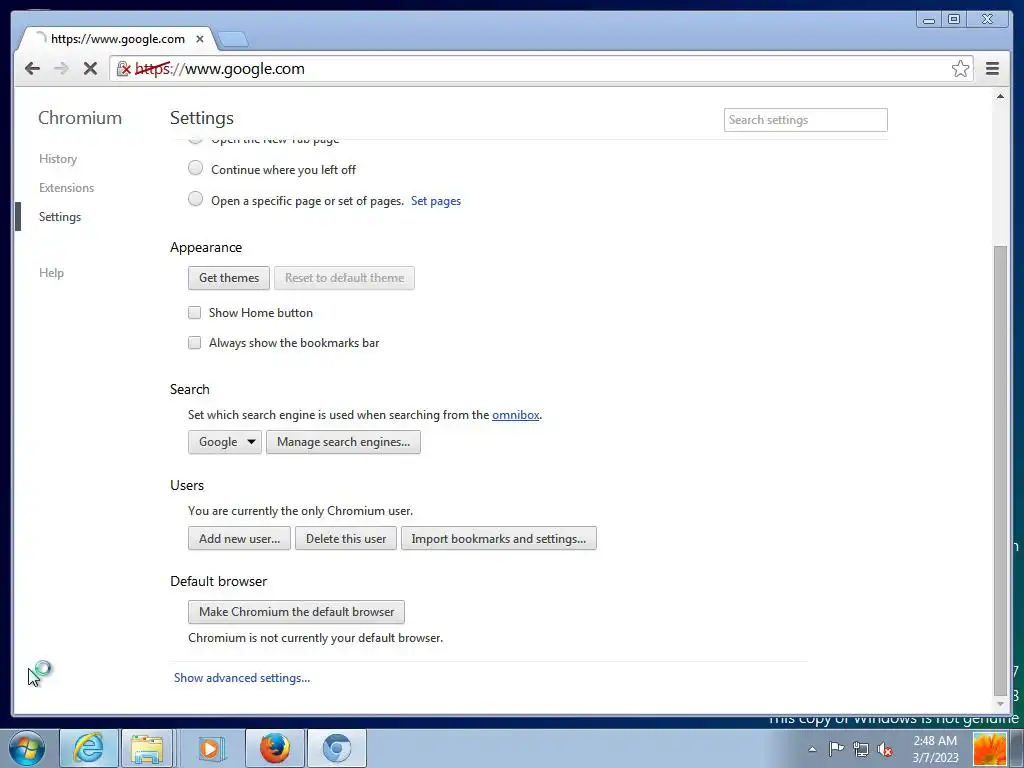
Task: Select the https://www.google.com tab
Action: coord(118,39)
